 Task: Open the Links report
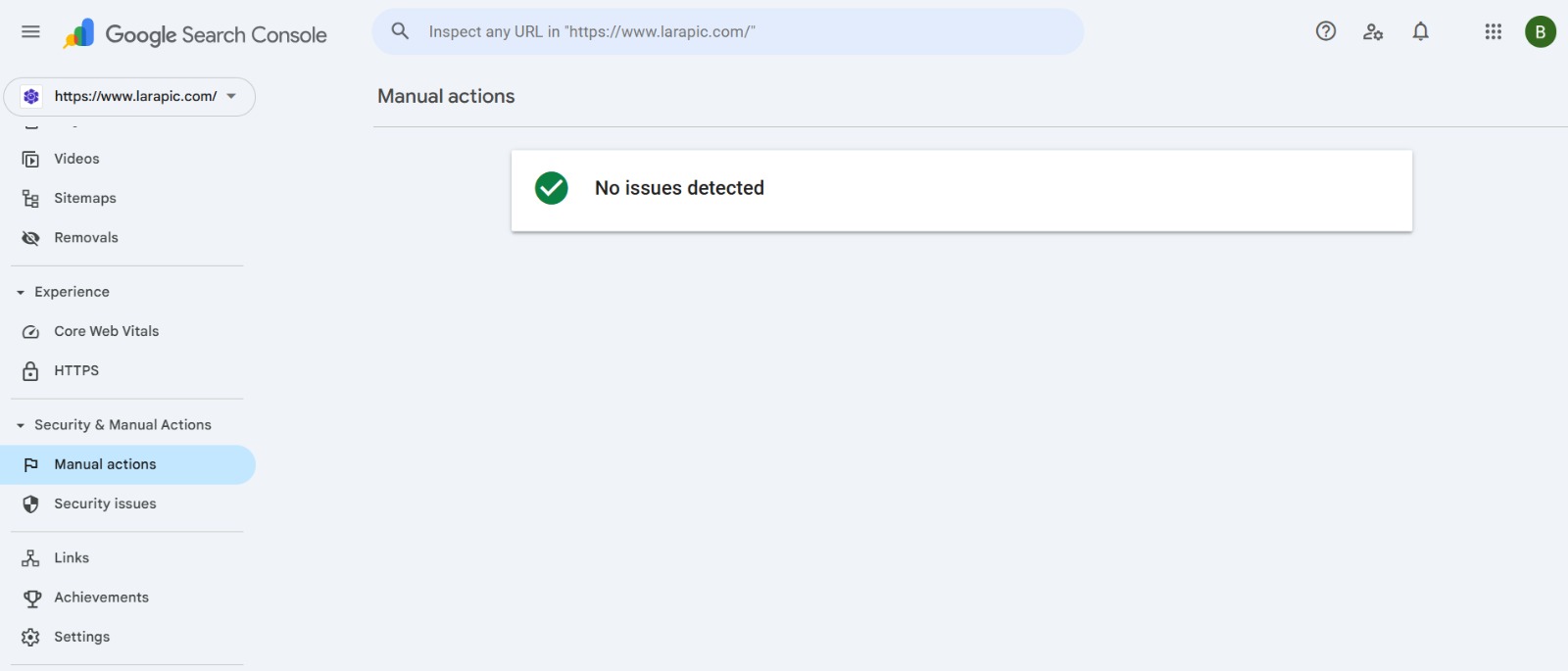pyautogui.click(x=72, y=558)
